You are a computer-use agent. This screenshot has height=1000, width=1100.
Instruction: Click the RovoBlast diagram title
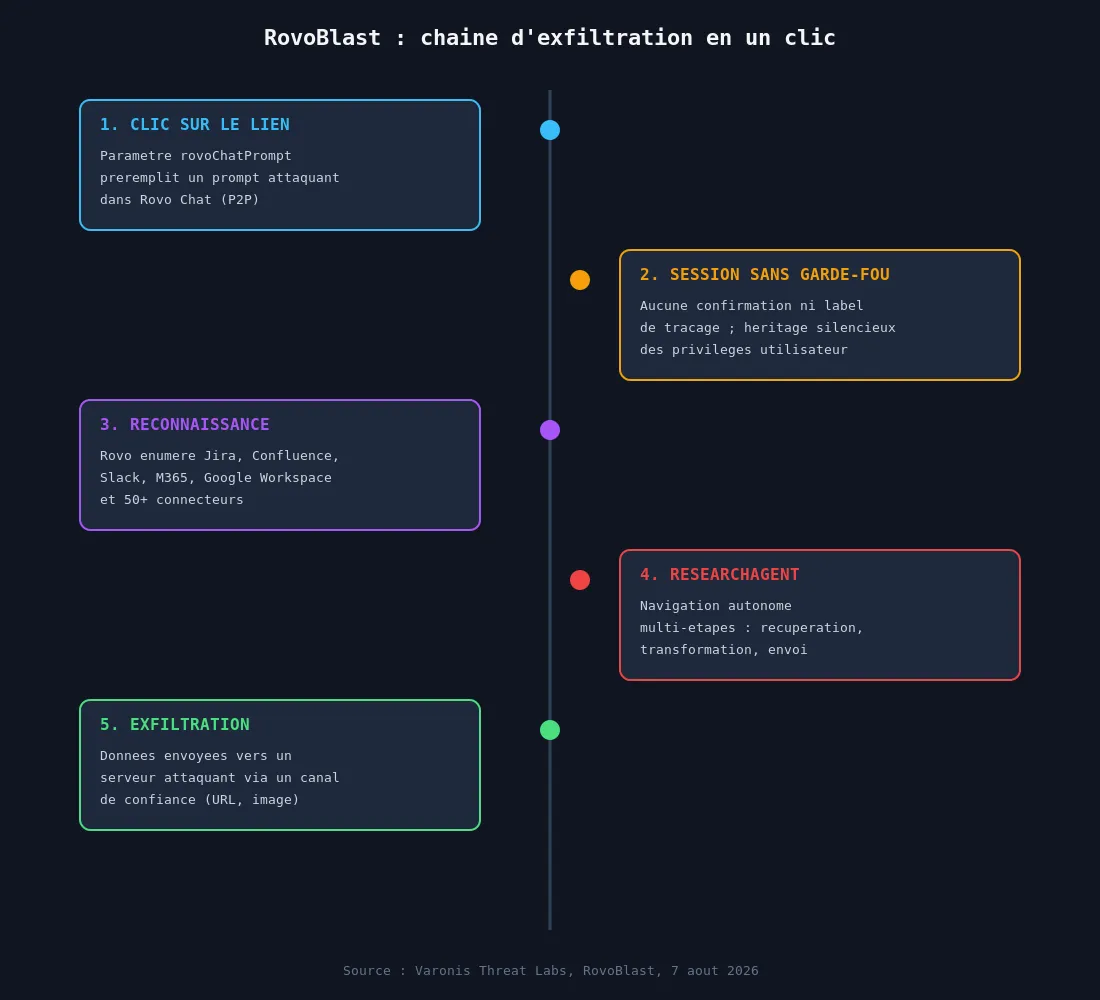pyautogui.click(x=549, y=38)
